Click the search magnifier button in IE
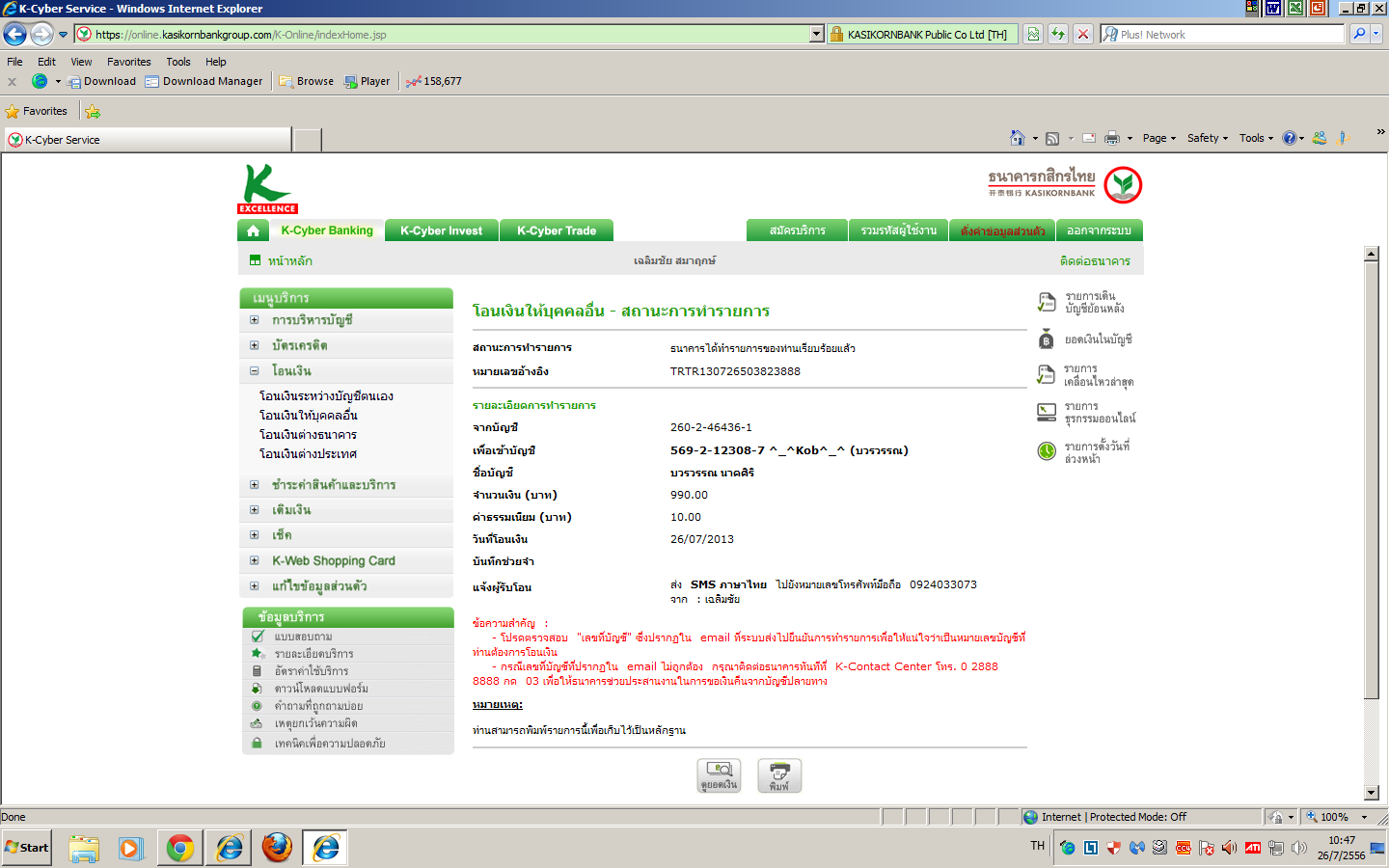The image size is (1389, 868). click(1359, 34)
